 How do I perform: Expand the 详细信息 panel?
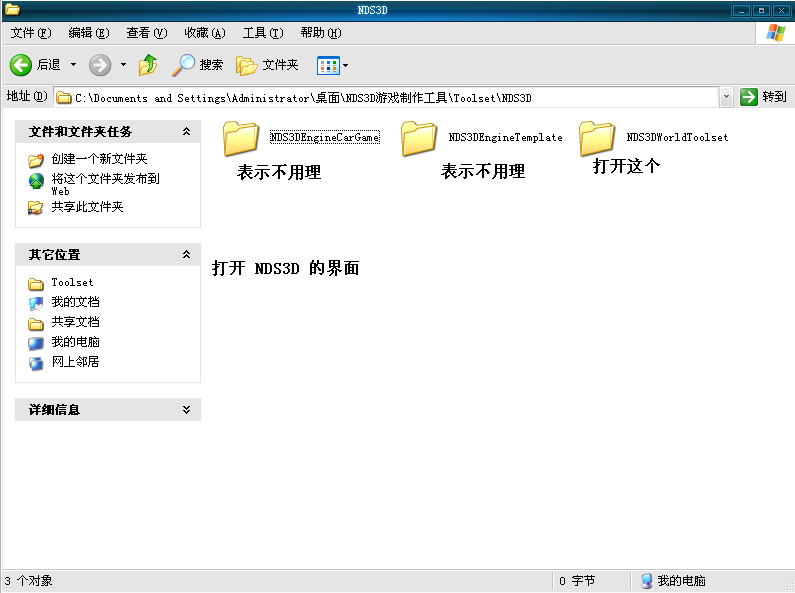(187, 410)
